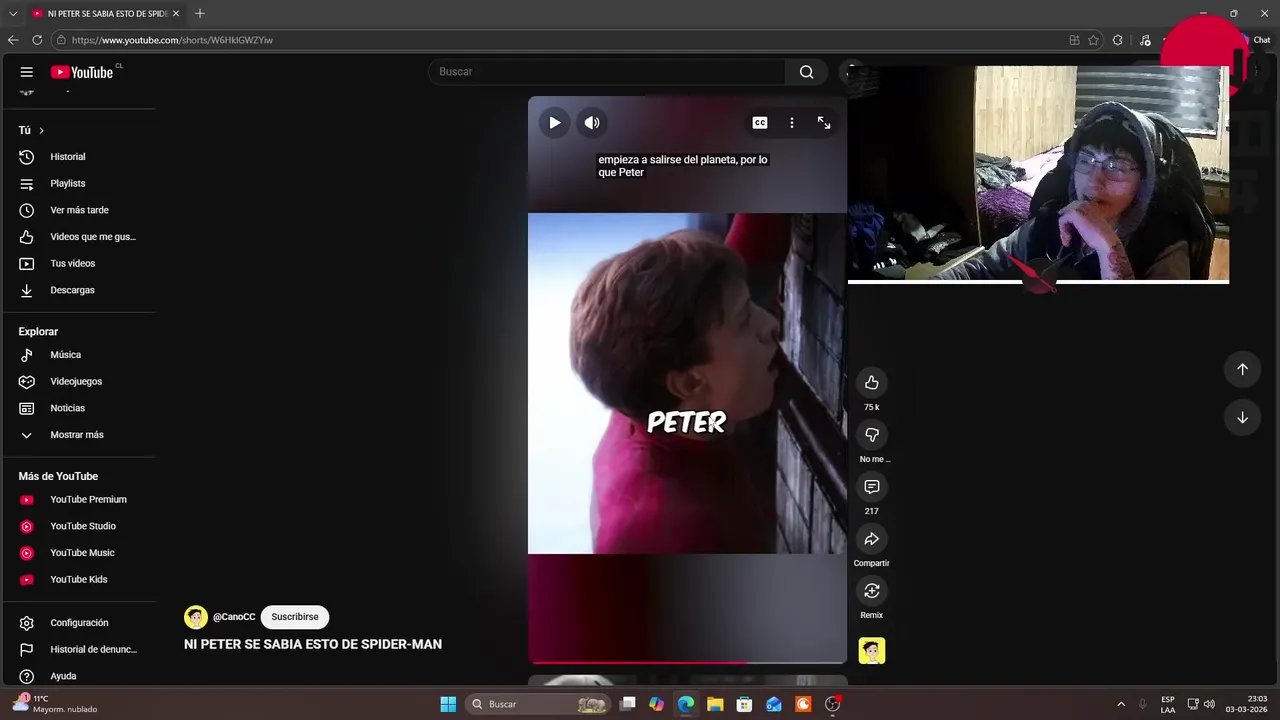Viewport: 1280px width, 720px height.
Task: Open the Short's three-dot options menu
Action: click(792, 123)
